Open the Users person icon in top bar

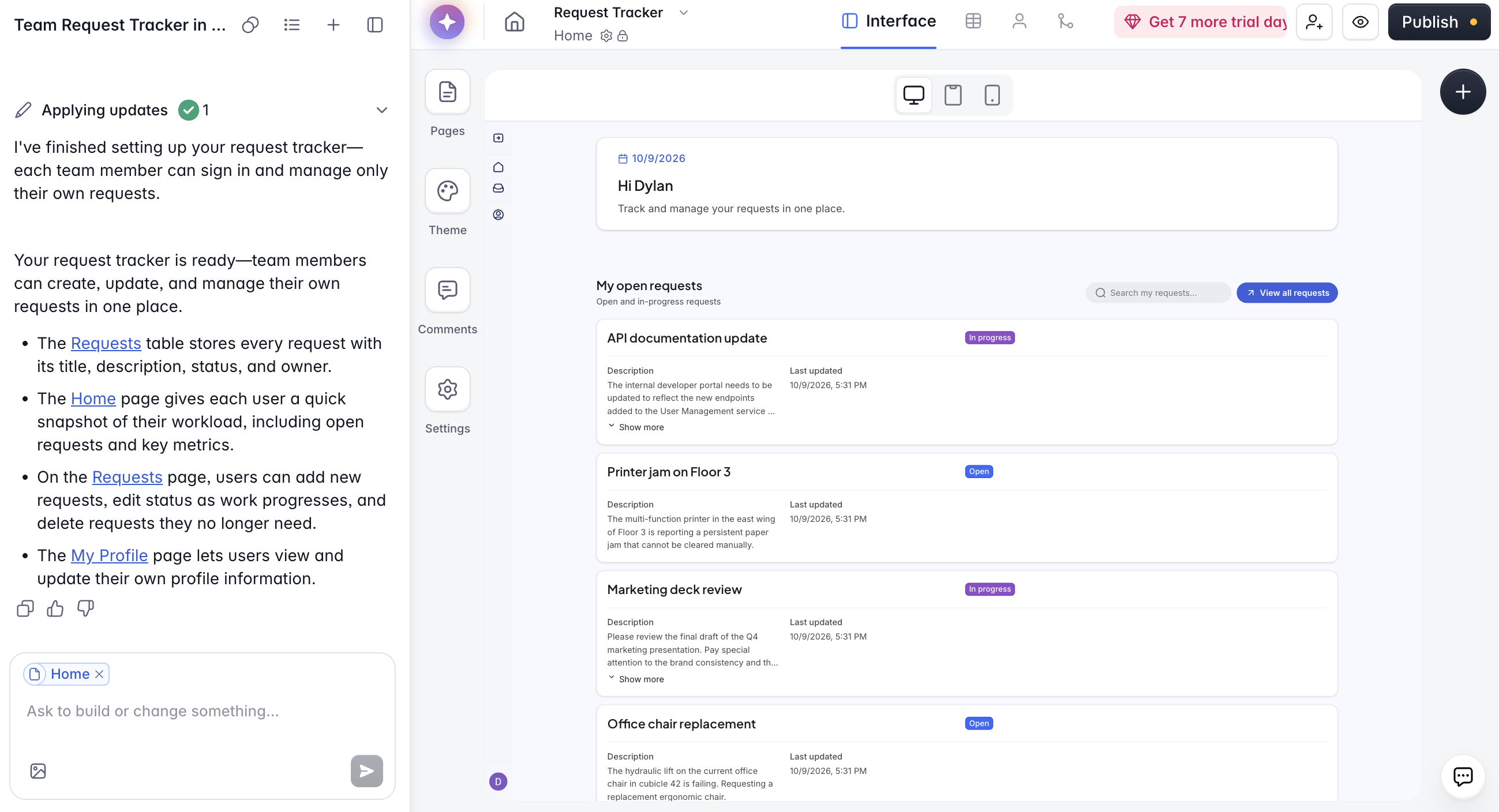1019,21
